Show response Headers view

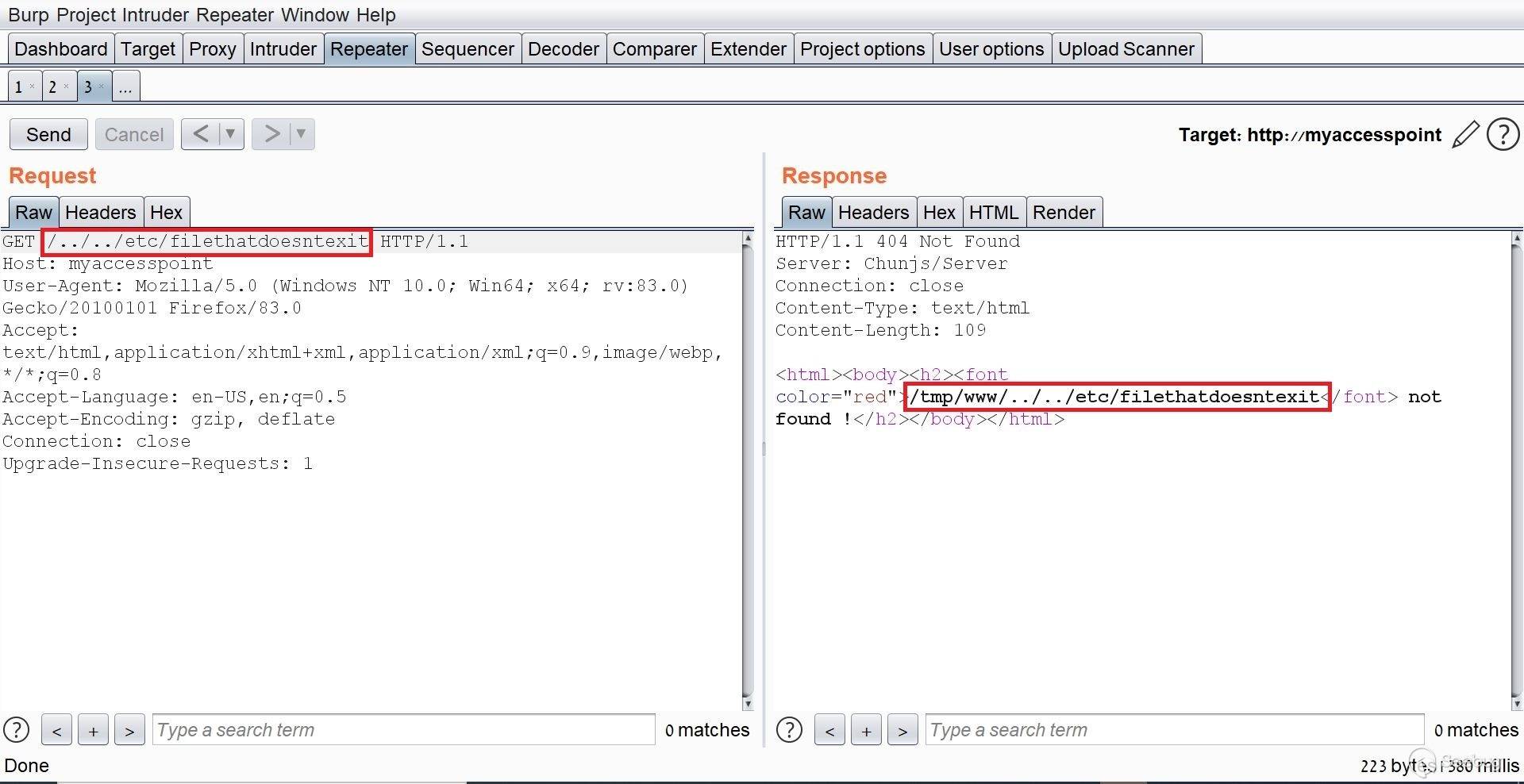(x=874, y=212)
